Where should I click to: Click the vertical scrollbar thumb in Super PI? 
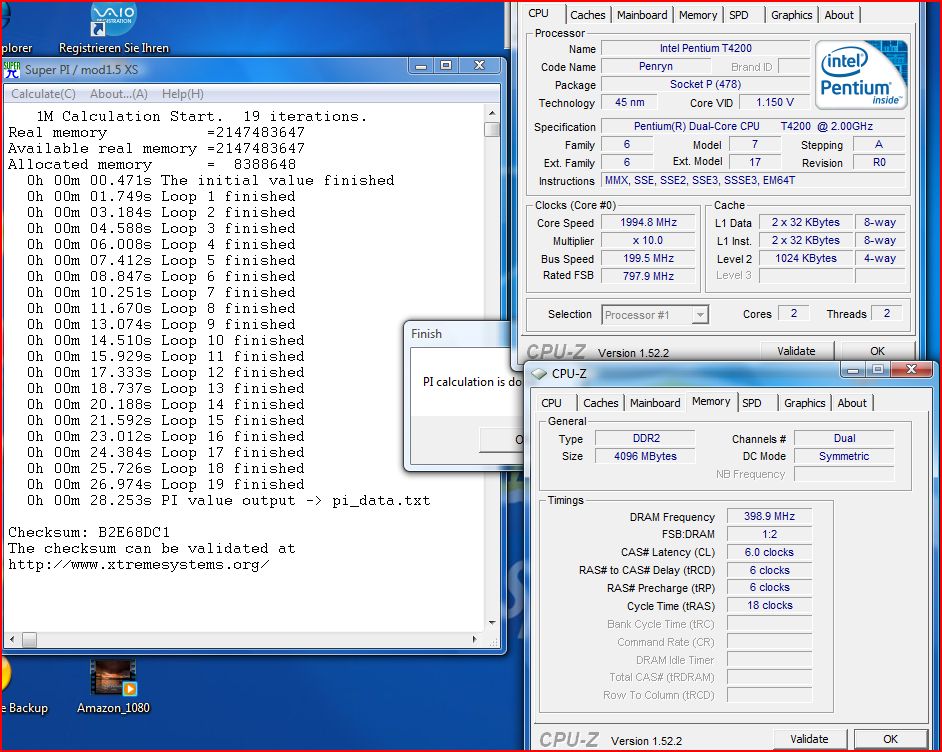pos(492,129)
